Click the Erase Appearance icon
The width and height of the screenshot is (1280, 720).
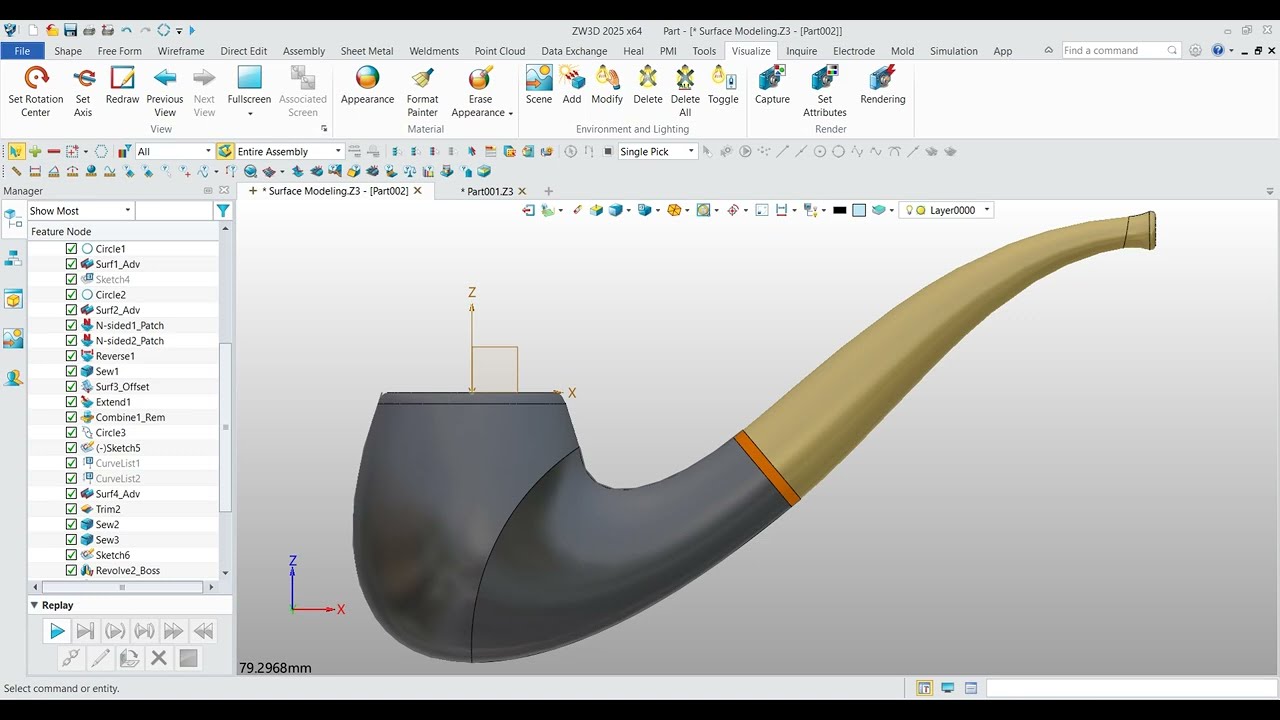pos(481,78)
